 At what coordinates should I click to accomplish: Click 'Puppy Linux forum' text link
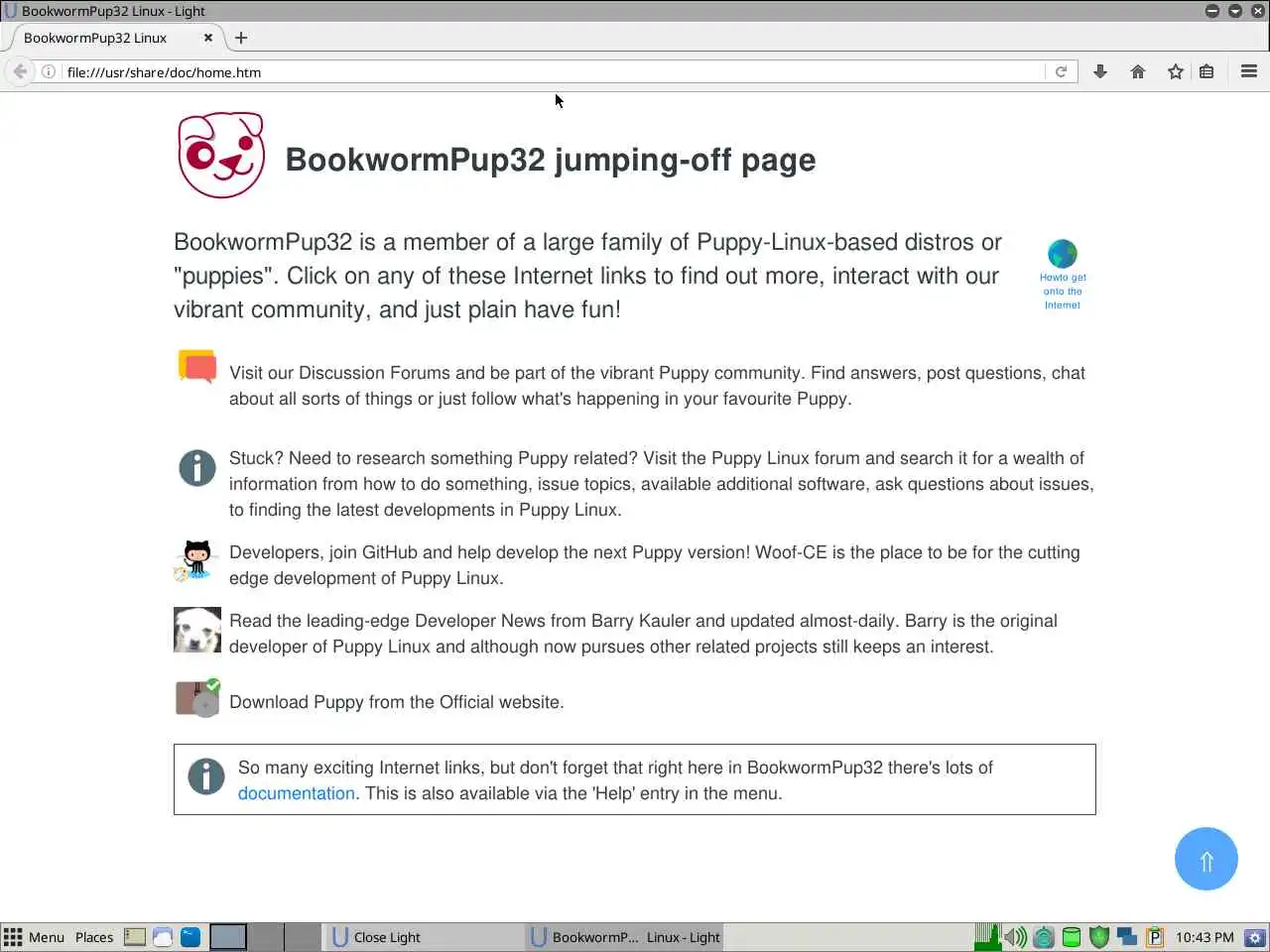[787, 458]
